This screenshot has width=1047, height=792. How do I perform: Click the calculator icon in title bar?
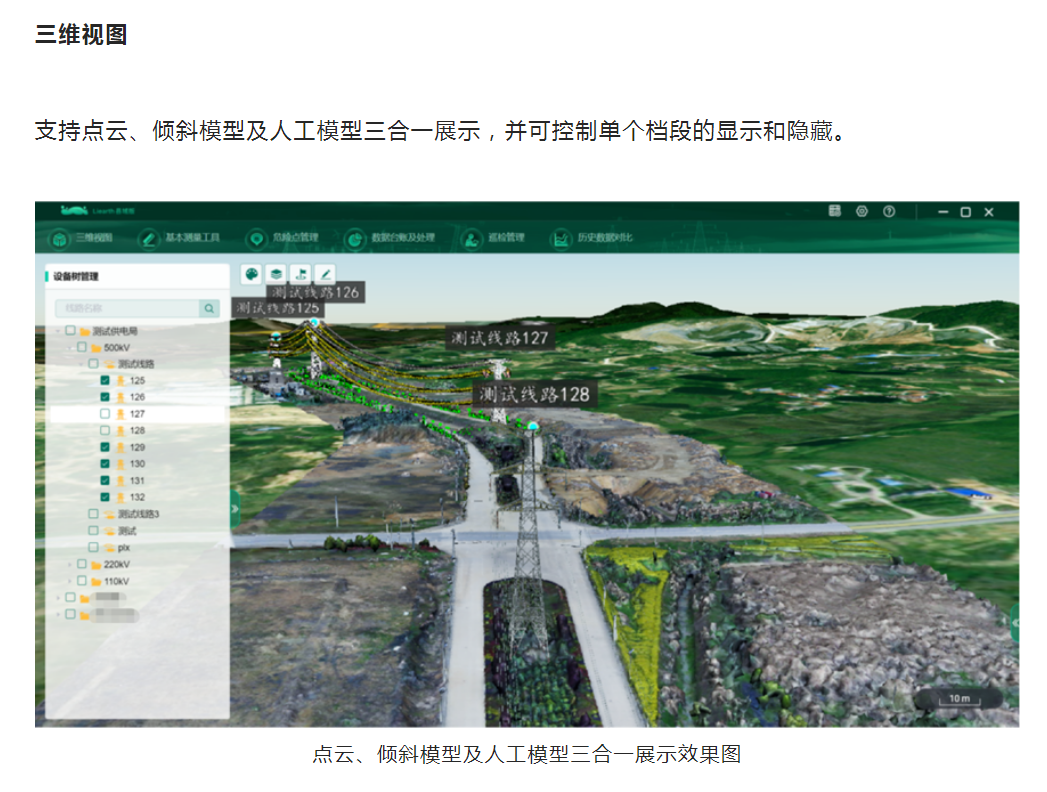(x=835, y=212)
